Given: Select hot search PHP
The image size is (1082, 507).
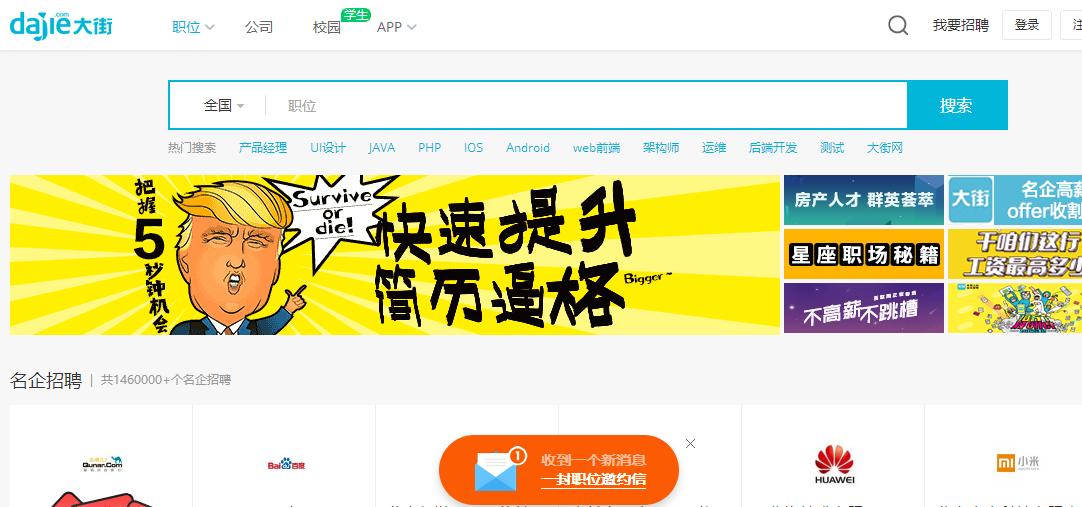Looking at the screenshot, I should pyautogui.click(x=429, y=148).
